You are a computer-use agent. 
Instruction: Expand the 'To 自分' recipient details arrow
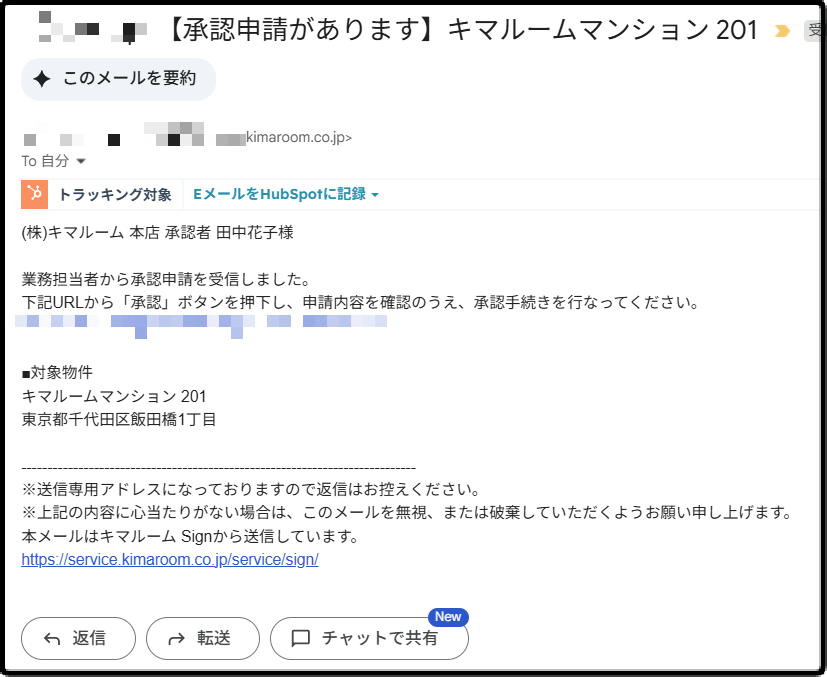point(81,161)
